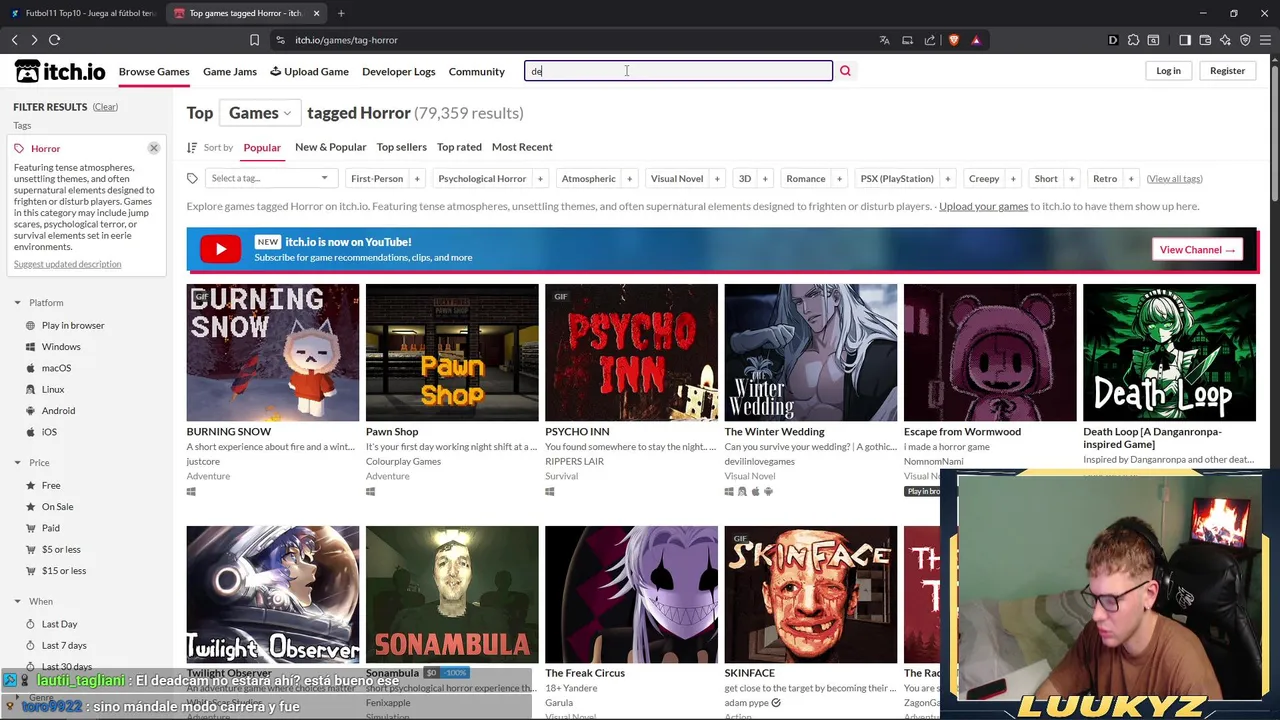Image resolution: width=1280 pixels, height=720 pixels.
Task: Open Brave Shields lion icon
Action: point(954,40)
